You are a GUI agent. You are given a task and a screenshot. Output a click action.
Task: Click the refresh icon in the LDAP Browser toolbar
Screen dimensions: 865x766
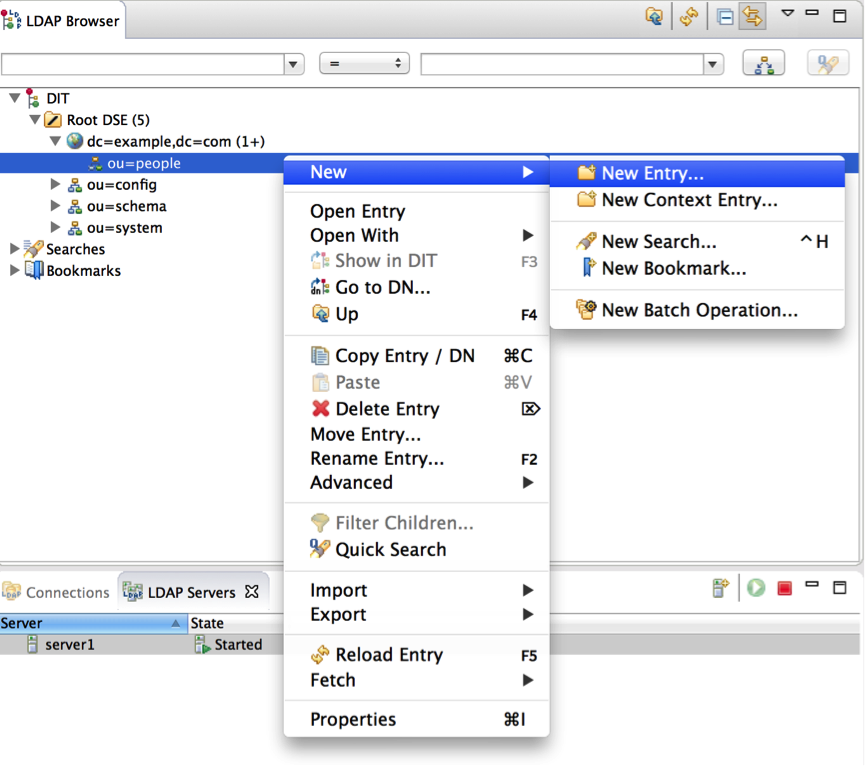(x=689, y=16)
